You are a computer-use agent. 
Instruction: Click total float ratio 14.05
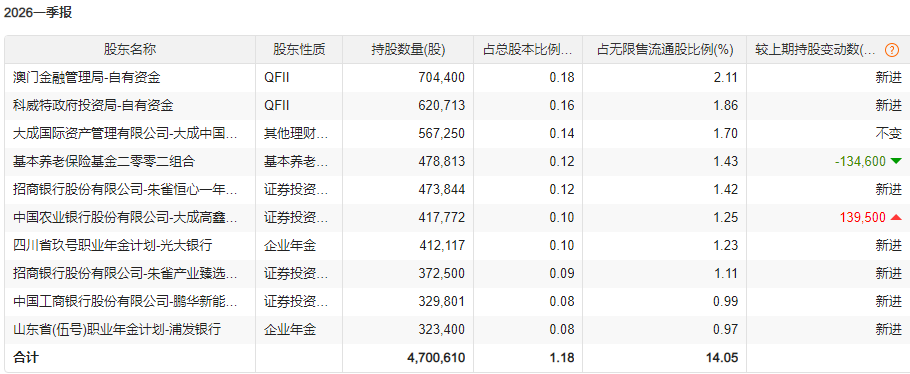(723, 357)
